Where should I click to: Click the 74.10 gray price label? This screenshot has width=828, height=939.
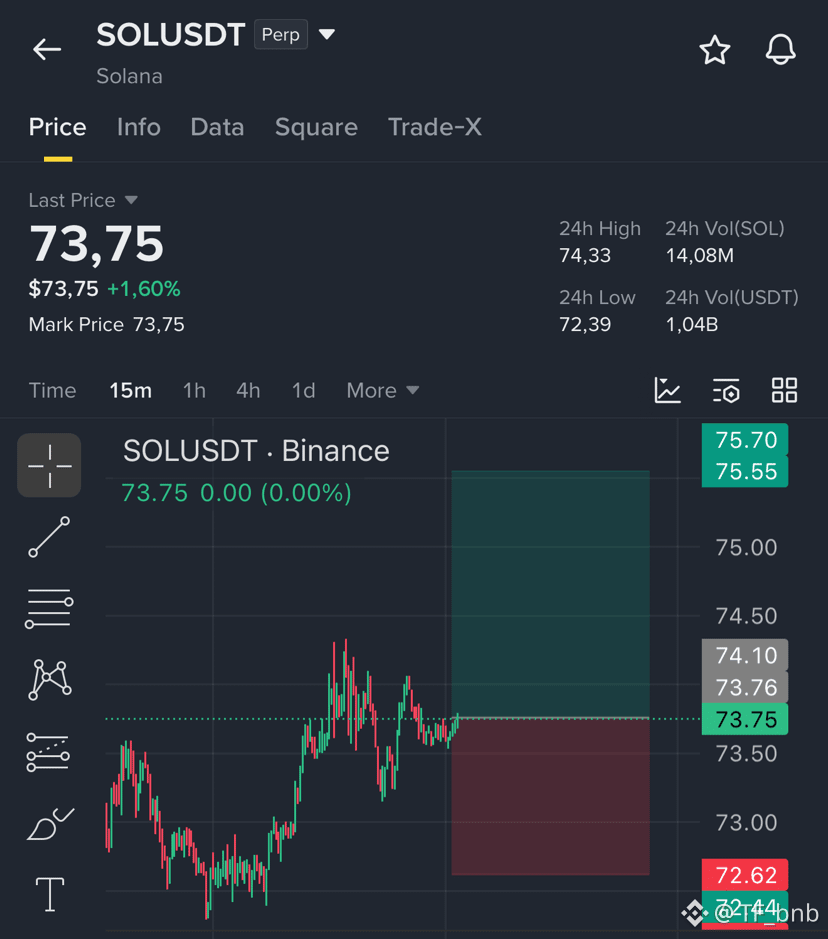pos(745,655)
